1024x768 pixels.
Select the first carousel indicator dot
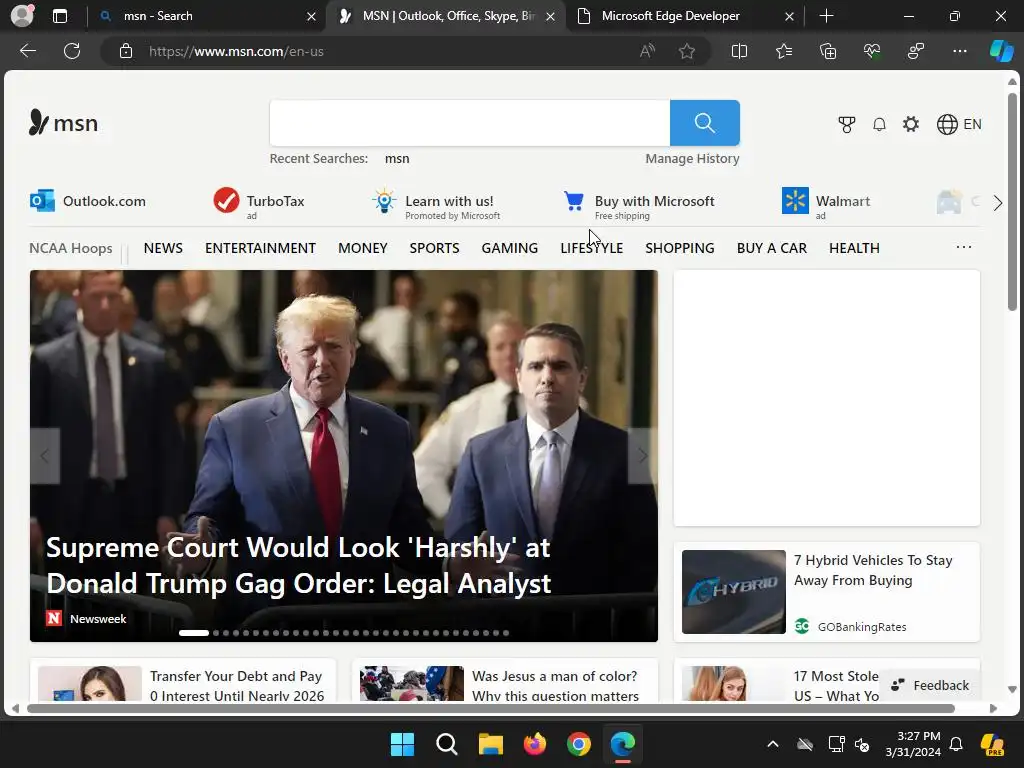pos(194,633)
